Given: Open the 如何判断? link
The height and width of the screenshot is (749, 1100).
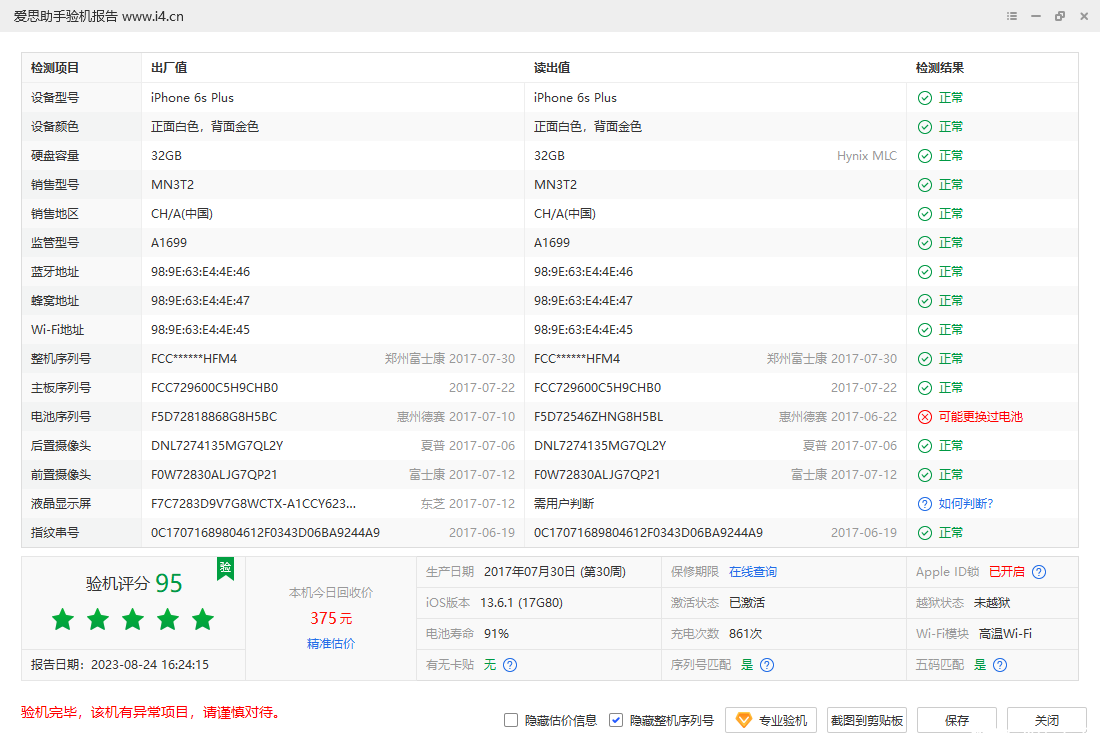Looking at the screenshot, I should tap(966, 504).
